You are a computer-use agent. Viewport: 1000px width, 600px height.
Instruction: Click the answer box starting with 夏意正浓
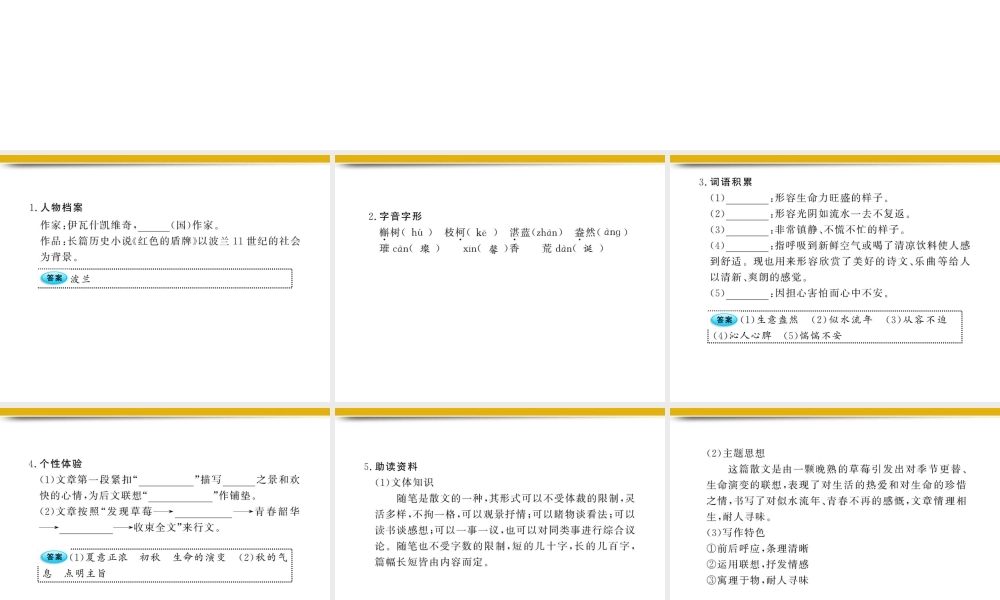click(165, 565)
